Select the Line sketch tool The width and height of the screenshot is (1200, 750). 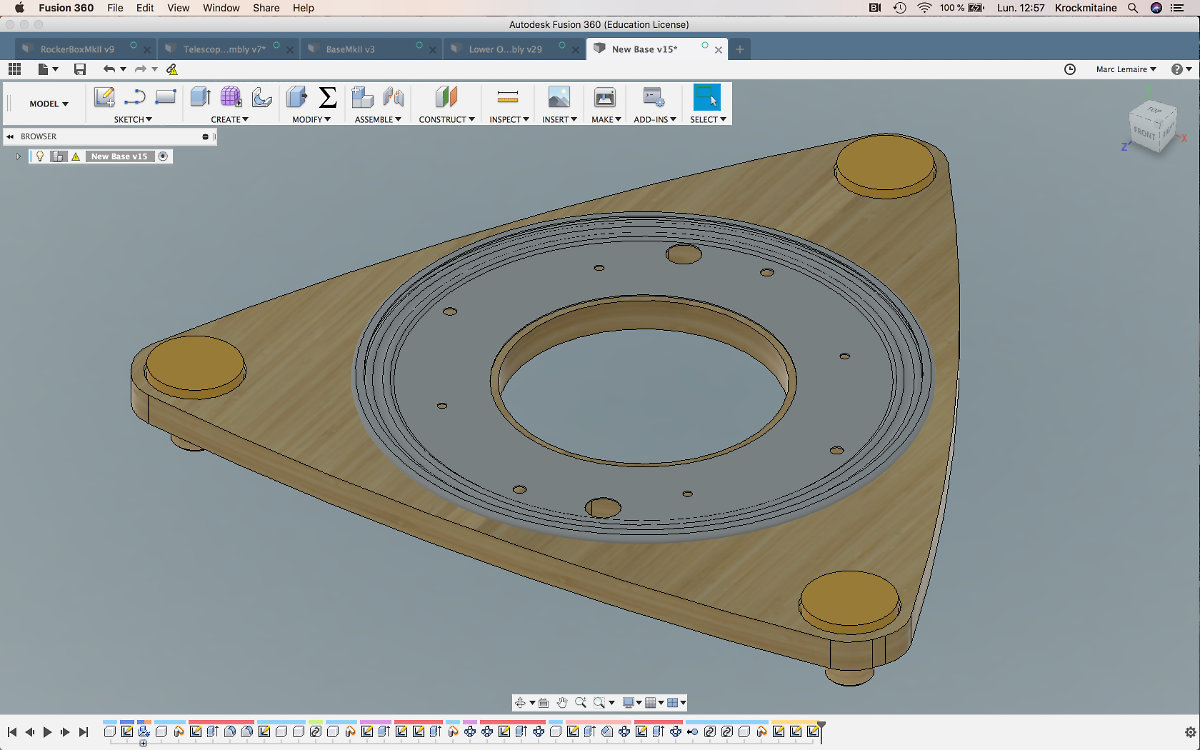[x=135, y=97]
